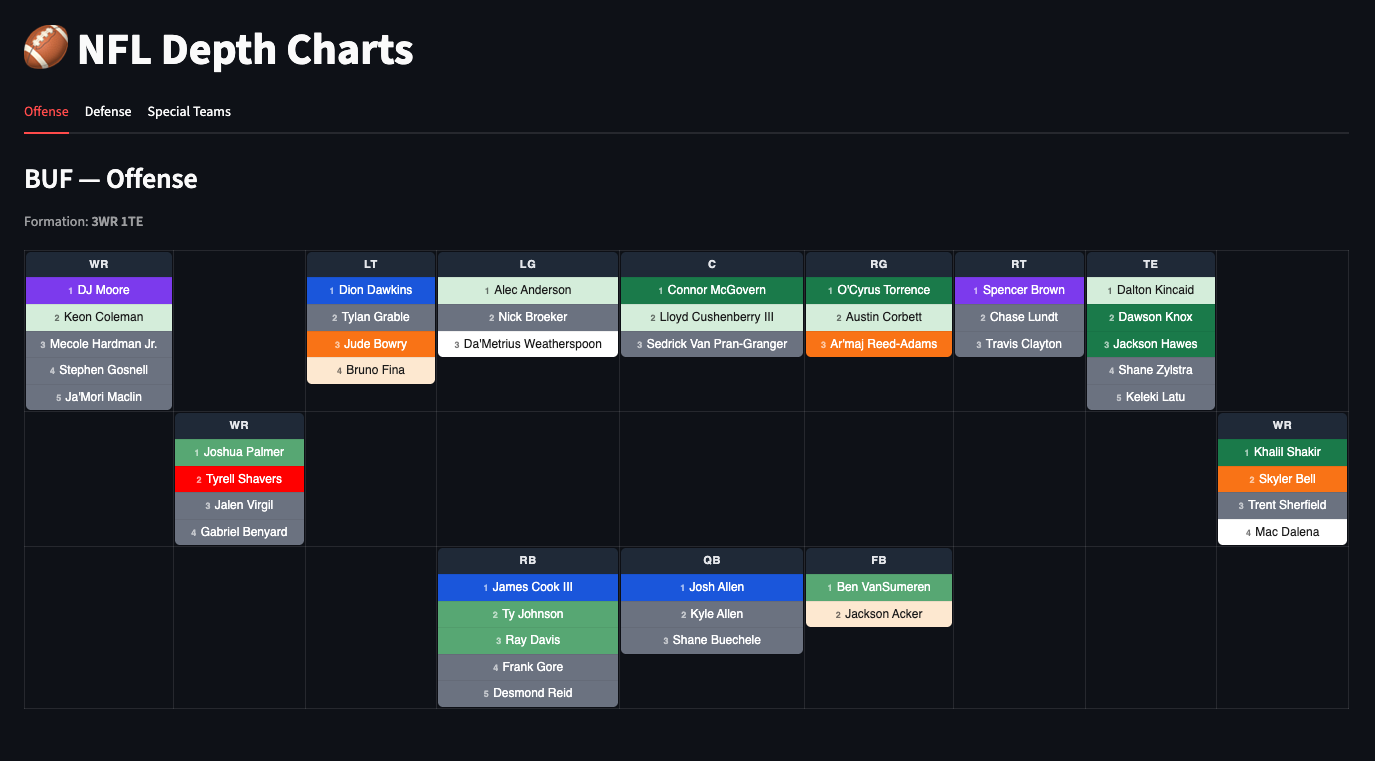Click the TE position header
Screen dimensions: 1375x761
click(1151, 265)
